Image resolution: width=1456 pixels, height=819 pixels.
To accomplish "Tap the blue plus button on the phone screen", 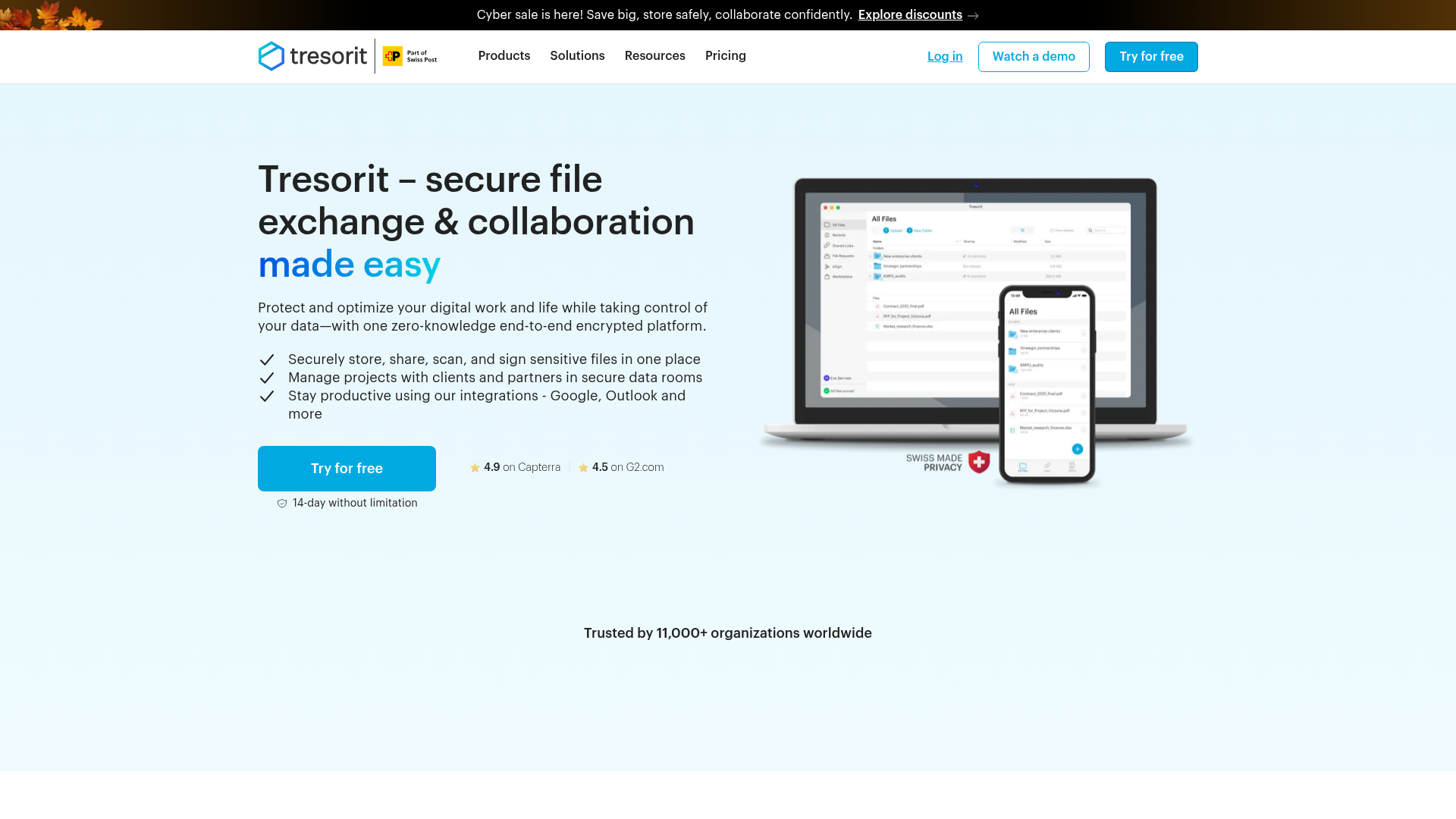I will 1078,449.
